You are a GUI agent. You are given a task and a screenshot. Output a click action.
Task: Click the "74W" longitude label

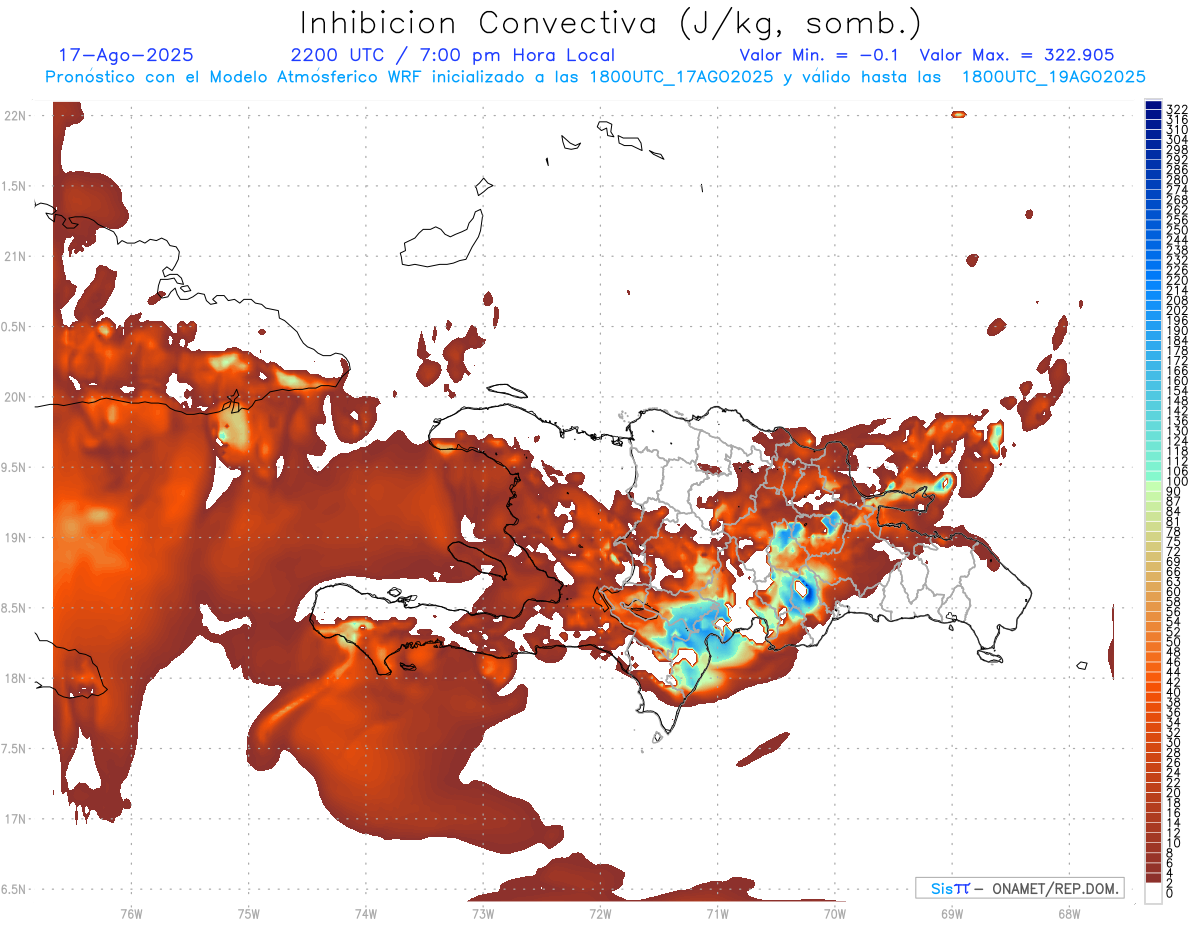(365, 913)
